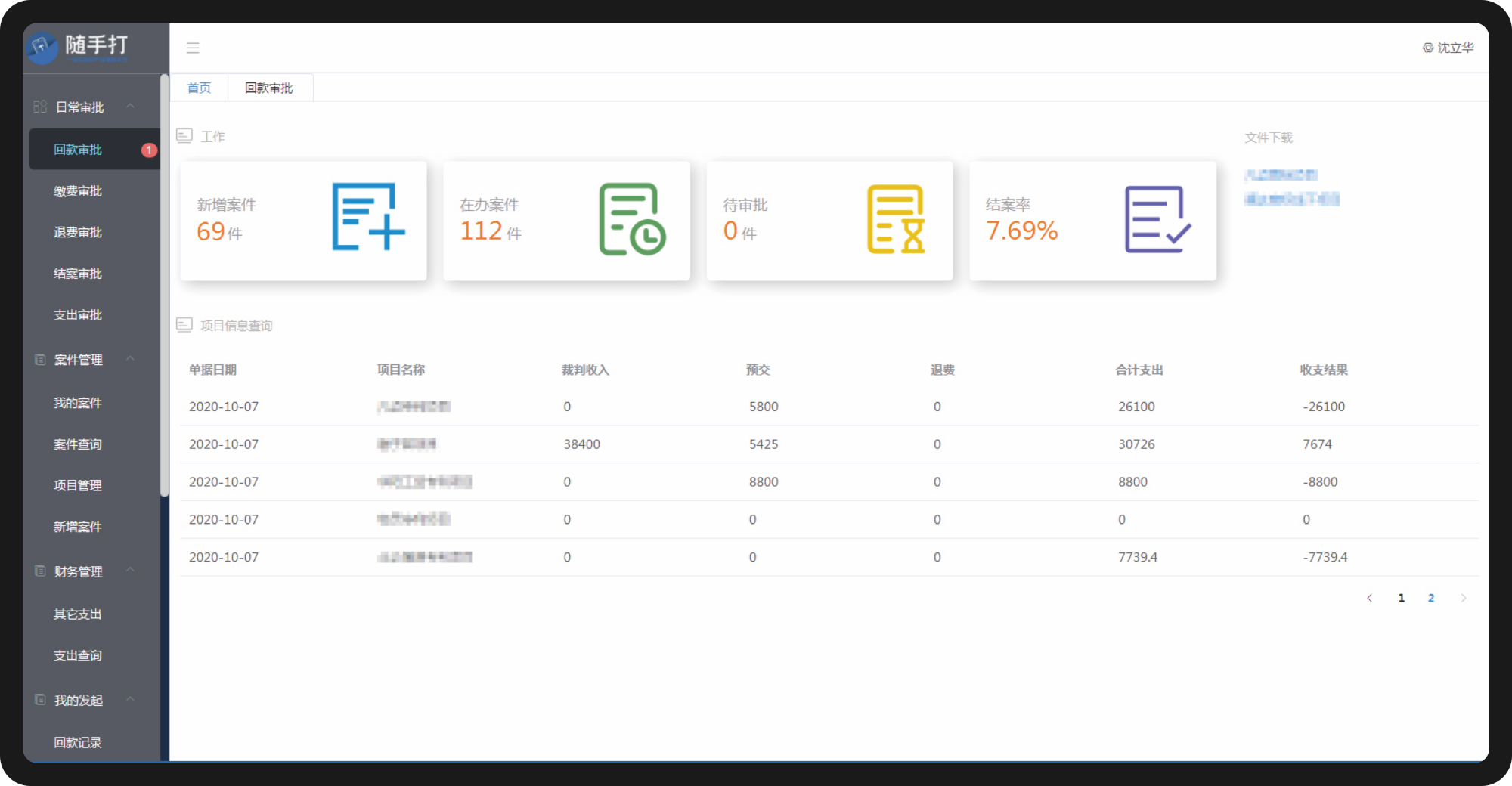Image resolution: width=1512 pixels, height=786 pixels.
Task: Click the -7739.4 收支结果 cell
Action: 1325,557
